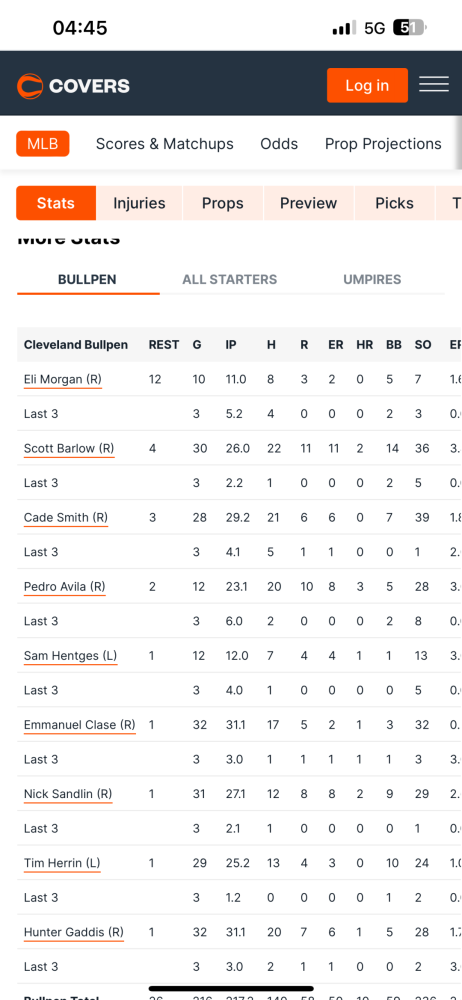
Task: Tap the Covers logo icon
Action: [x=30, y=86]
